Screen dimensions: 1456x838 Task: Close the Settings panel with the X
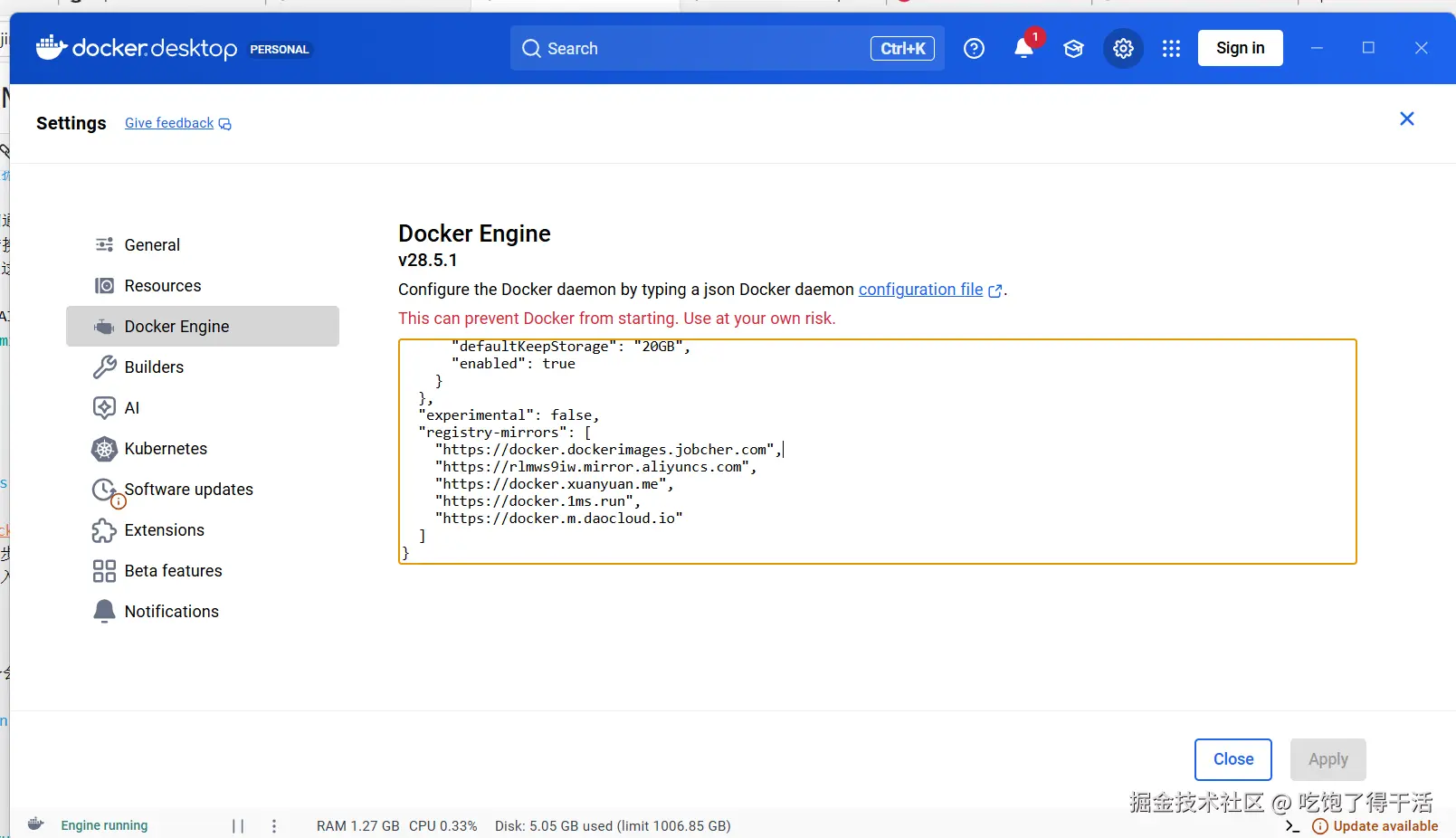(1406, 119)
